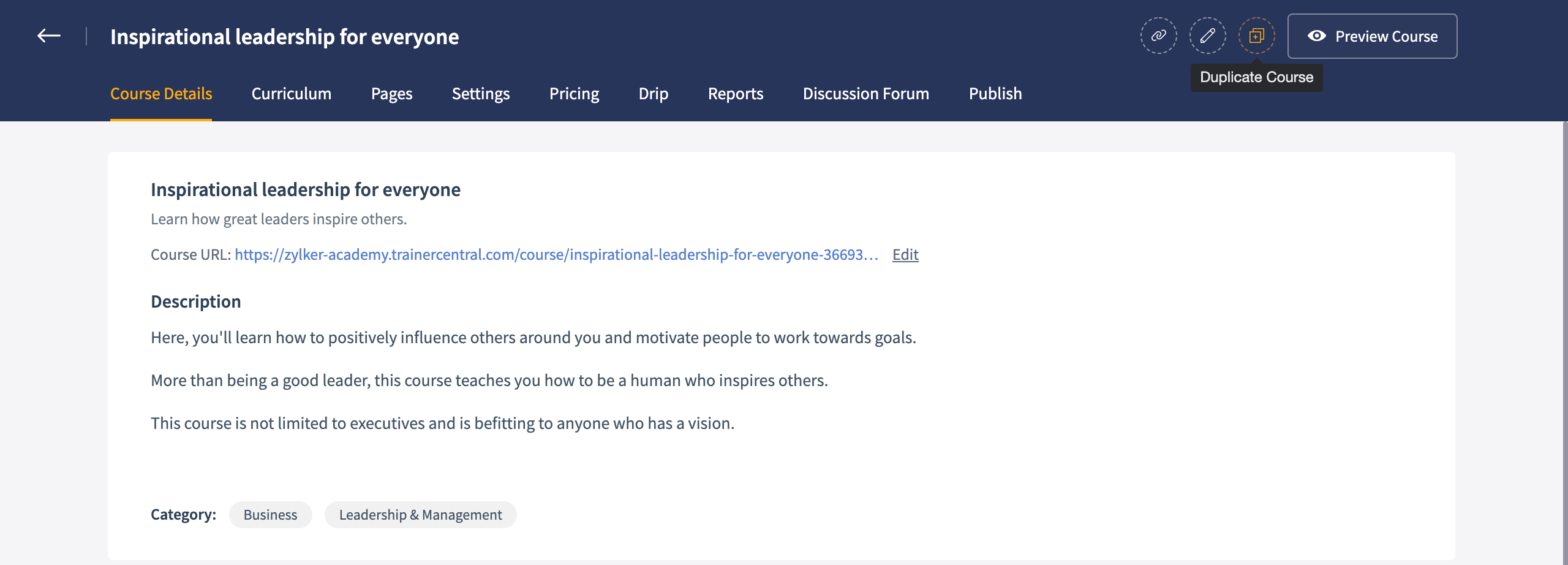The width and height of the screenshot is (1568, 565).
Task: Click the vertical scrollbar on right edge
Action: 1564,343
